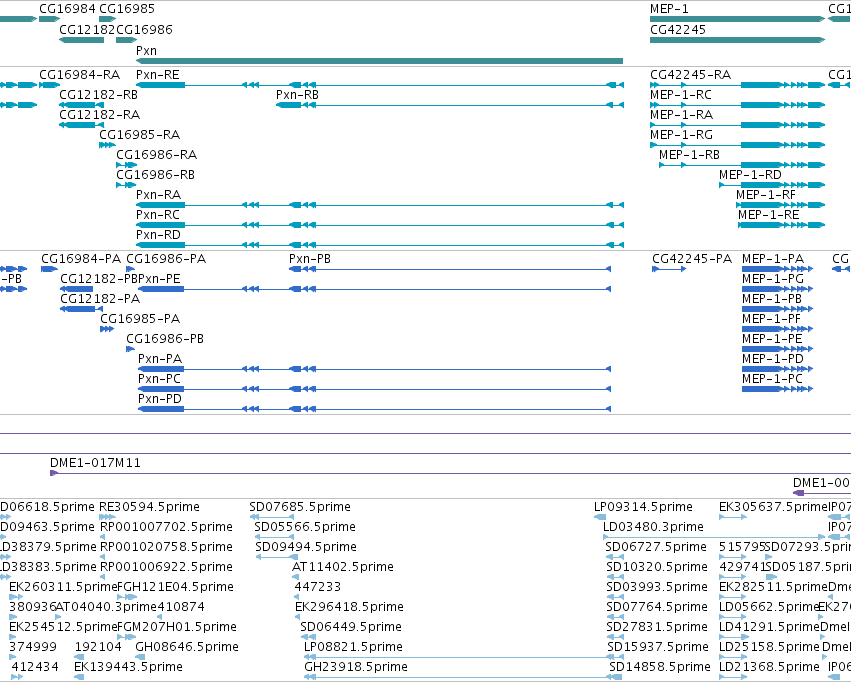Viewport: 851px width, 682px height.
Task: Select the MEP-1-RC transcript label
Action: click(681, 95)
